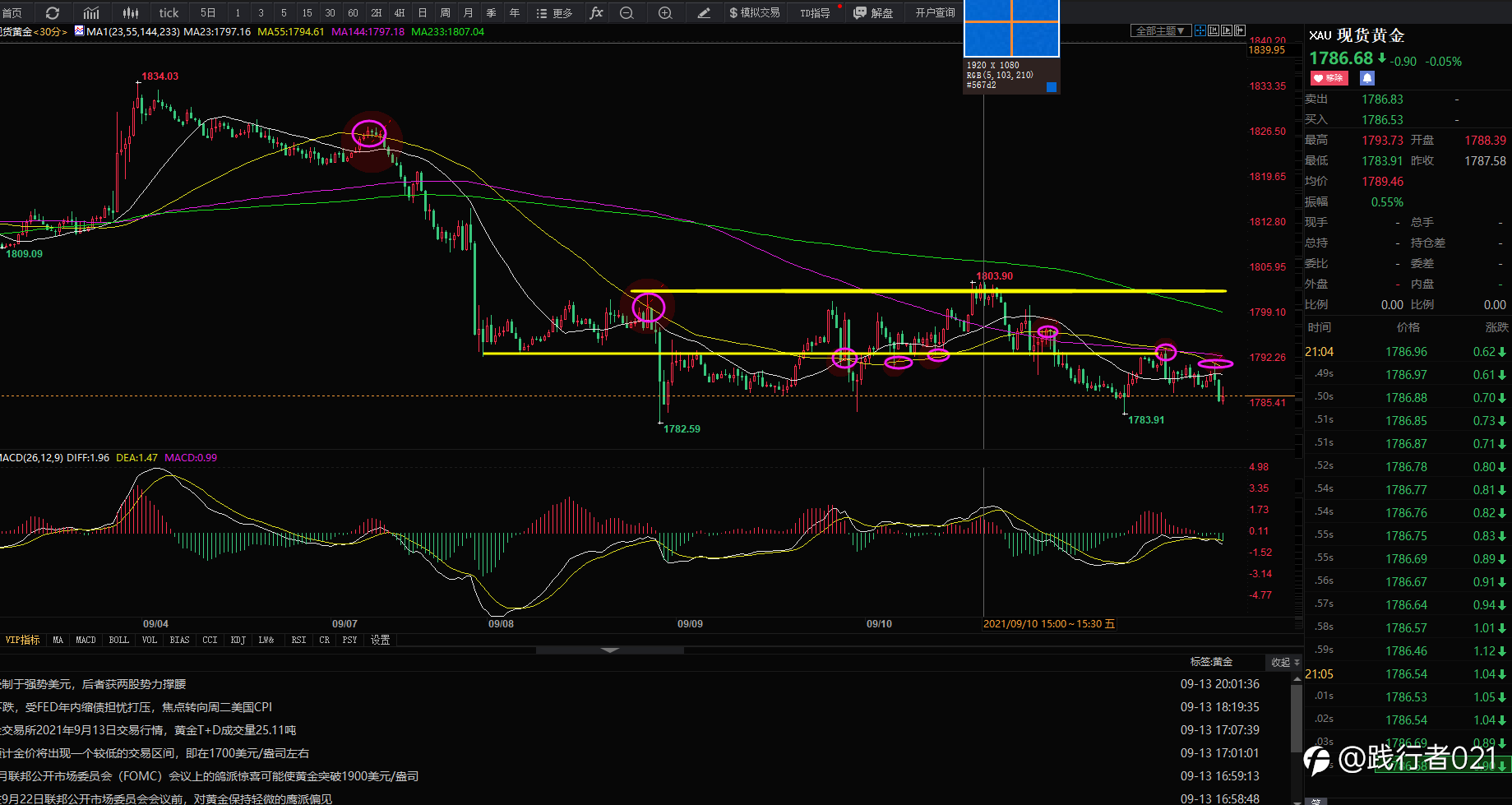Select the 月 monthly period
The image size is (1512, 805).
pyautogui.click(x=468, y=13)
